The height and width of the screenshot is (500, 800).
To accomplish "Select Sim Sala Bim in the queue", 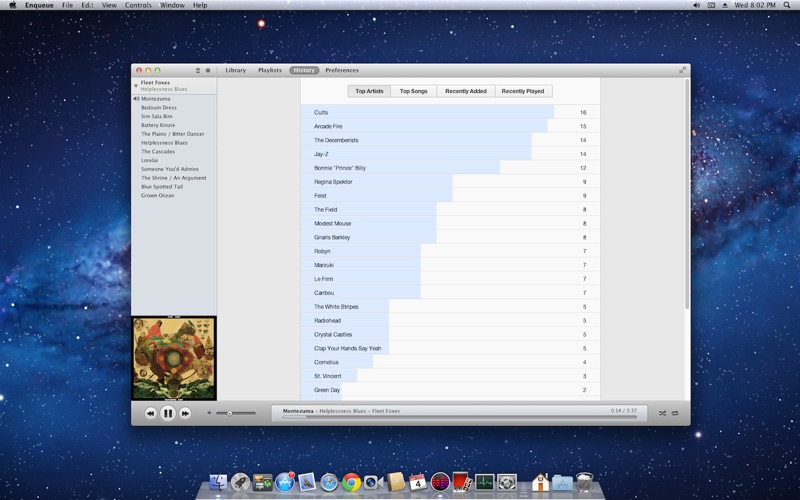I will click(157, 116).
